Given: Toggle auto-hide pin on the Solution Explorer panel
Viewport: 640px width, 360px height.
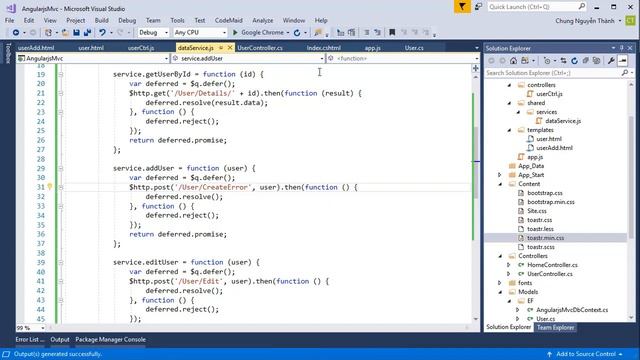Looking at the screenshot, I should coord(622,48).
